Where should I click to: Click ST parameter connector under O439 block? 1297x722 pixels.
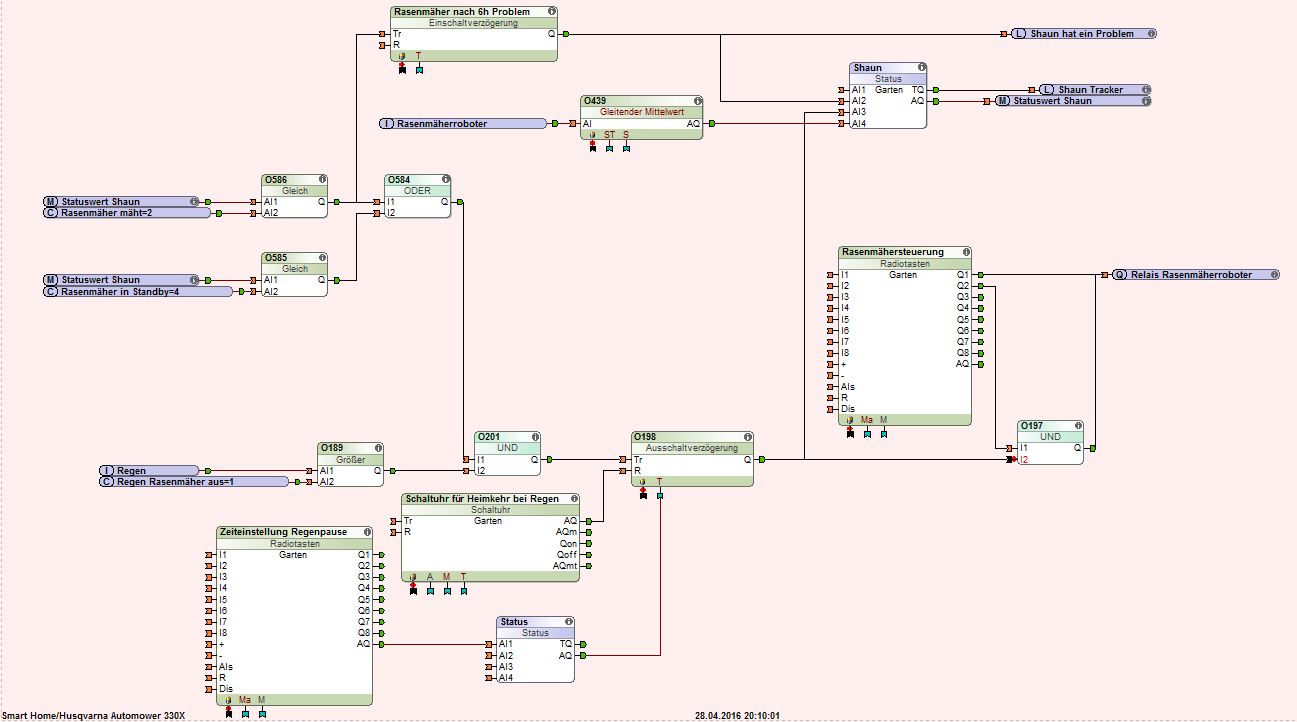609,148
